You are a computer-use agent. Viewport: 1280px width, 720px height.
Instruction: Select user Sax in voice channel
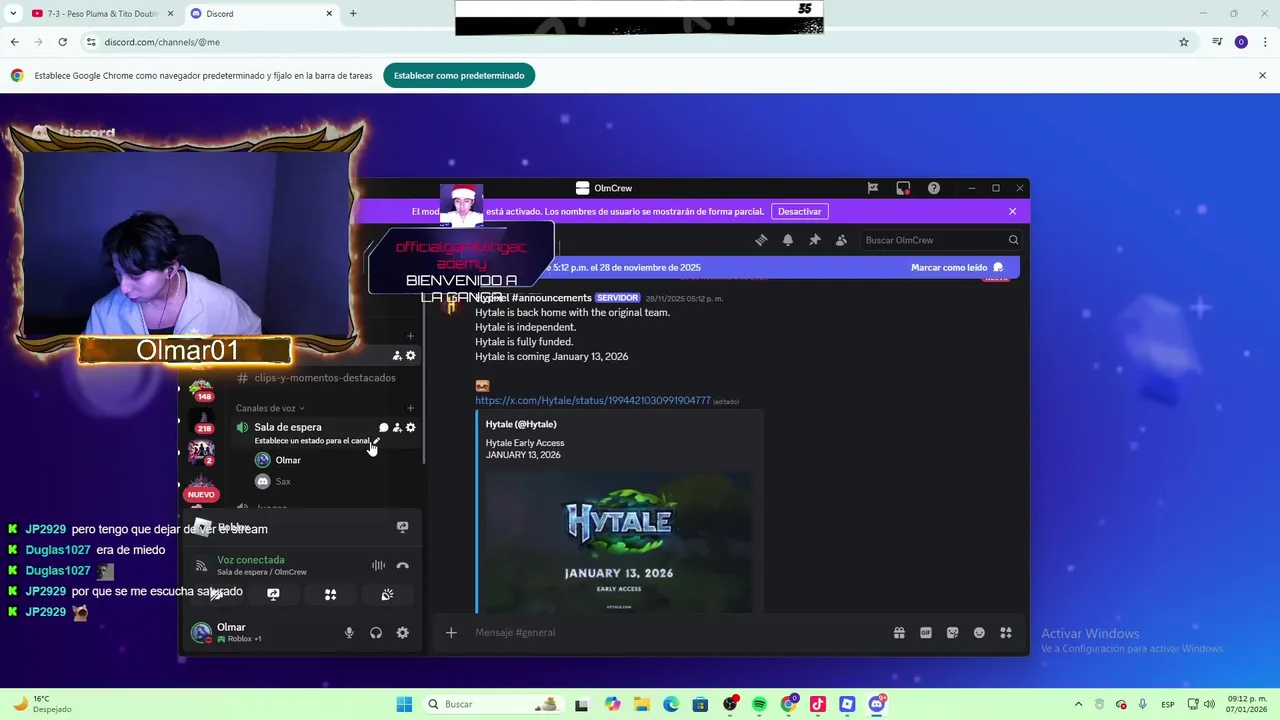(x=283, y=482)
